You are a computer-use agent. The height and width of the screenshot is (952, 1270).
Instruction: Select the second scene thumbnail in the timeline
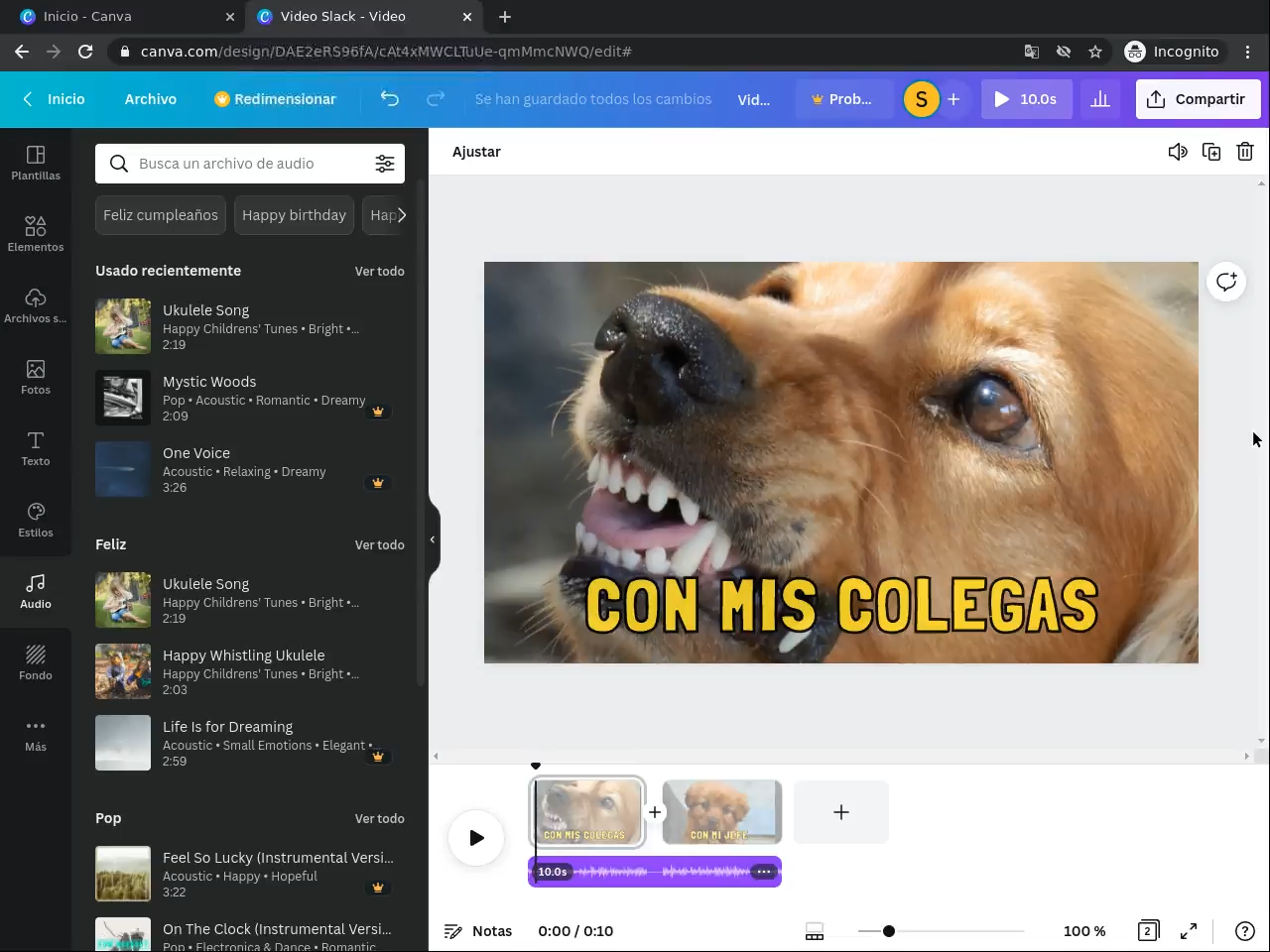click(721, 812)
